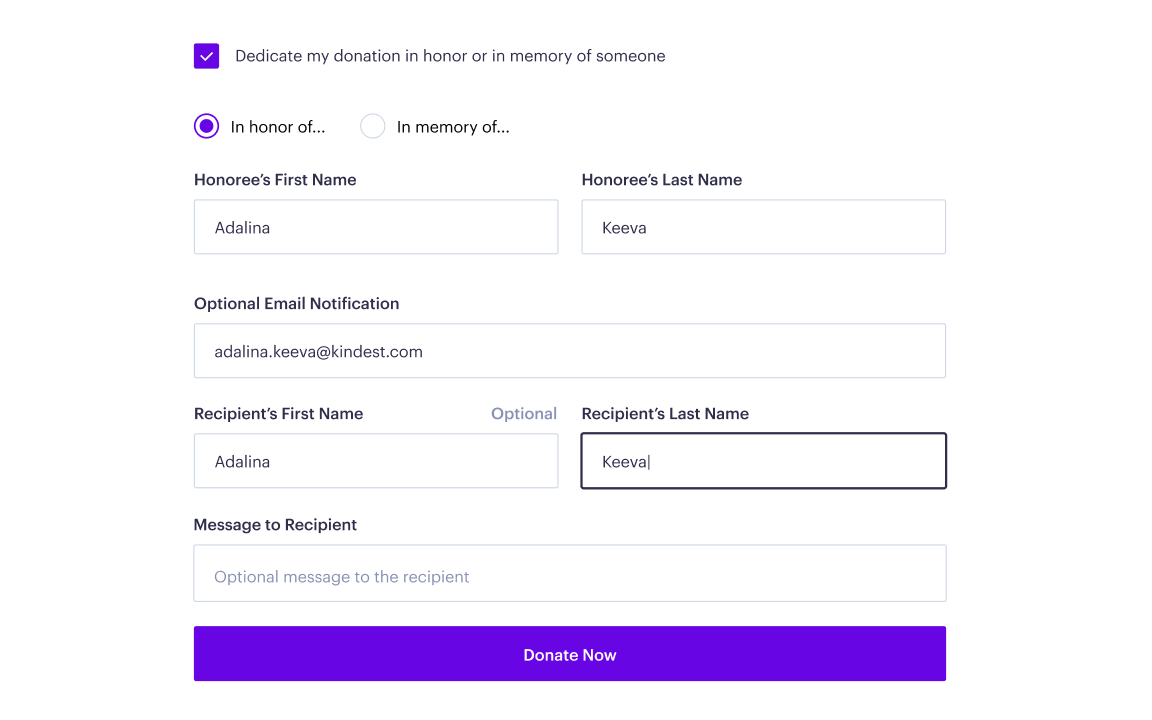The height and width of the screenshot is (720, 1152).
Task: Select the 'In memory of...' radio button
Action: [373, 126]
